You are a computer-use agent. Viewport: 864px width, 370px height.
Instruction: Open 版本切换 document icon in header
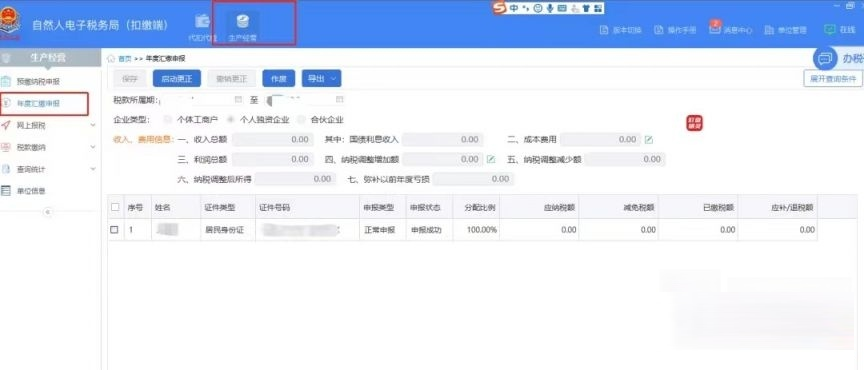pos(604,30)
